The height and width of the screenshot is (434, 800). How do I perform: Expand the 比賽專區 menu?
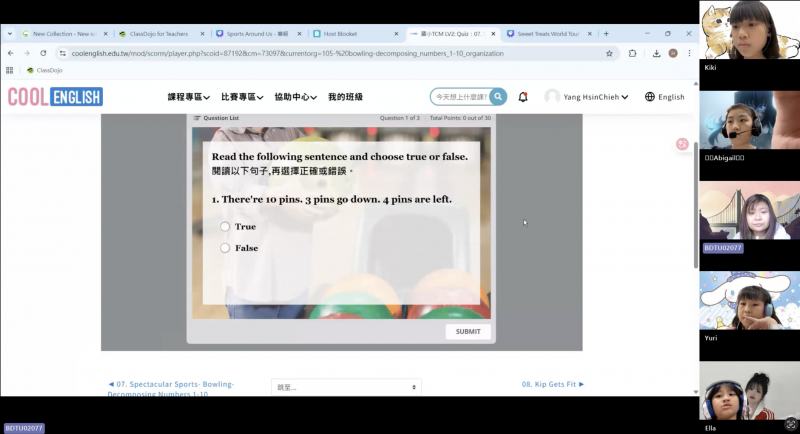point(242,97)
